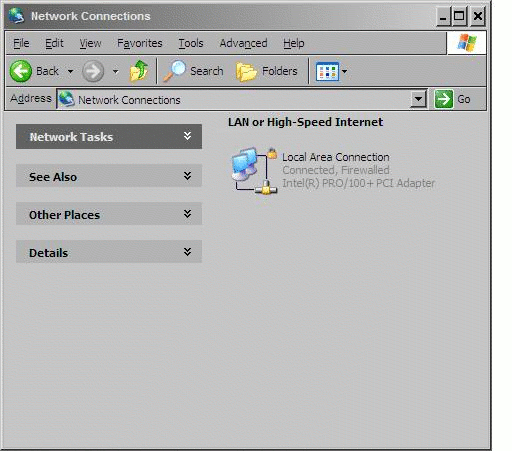Open the Forward history dropdown arrow
The image size is (512, 451).
(x=115, y=71)
